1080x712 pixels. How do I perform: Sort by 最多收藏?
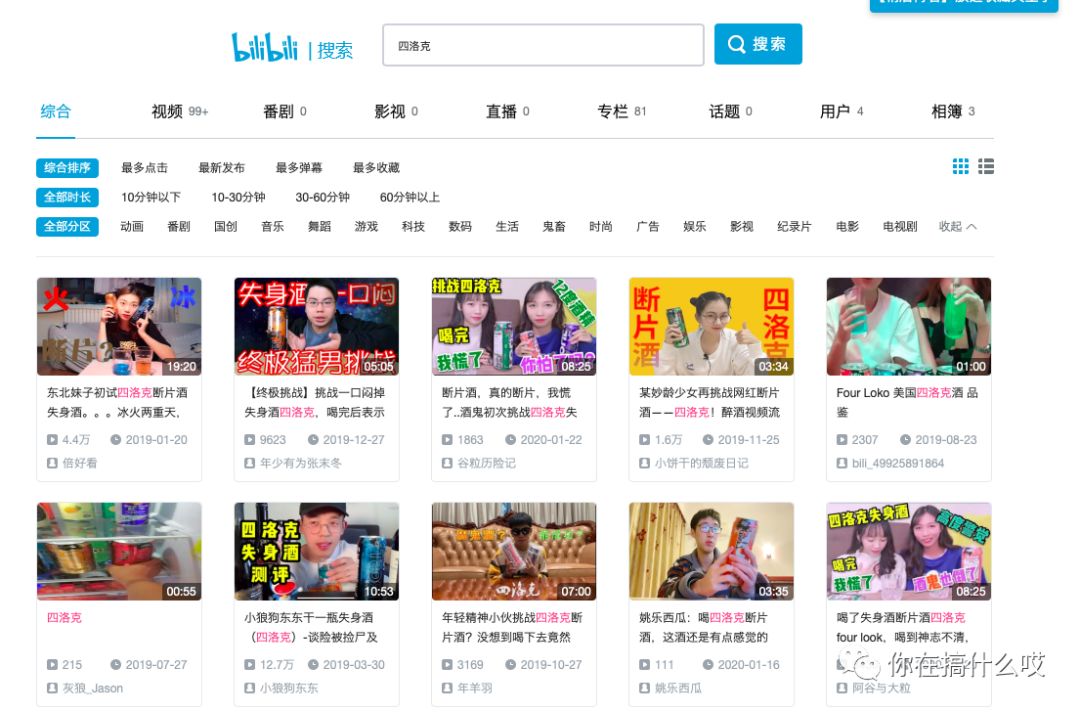pos(376,167)
